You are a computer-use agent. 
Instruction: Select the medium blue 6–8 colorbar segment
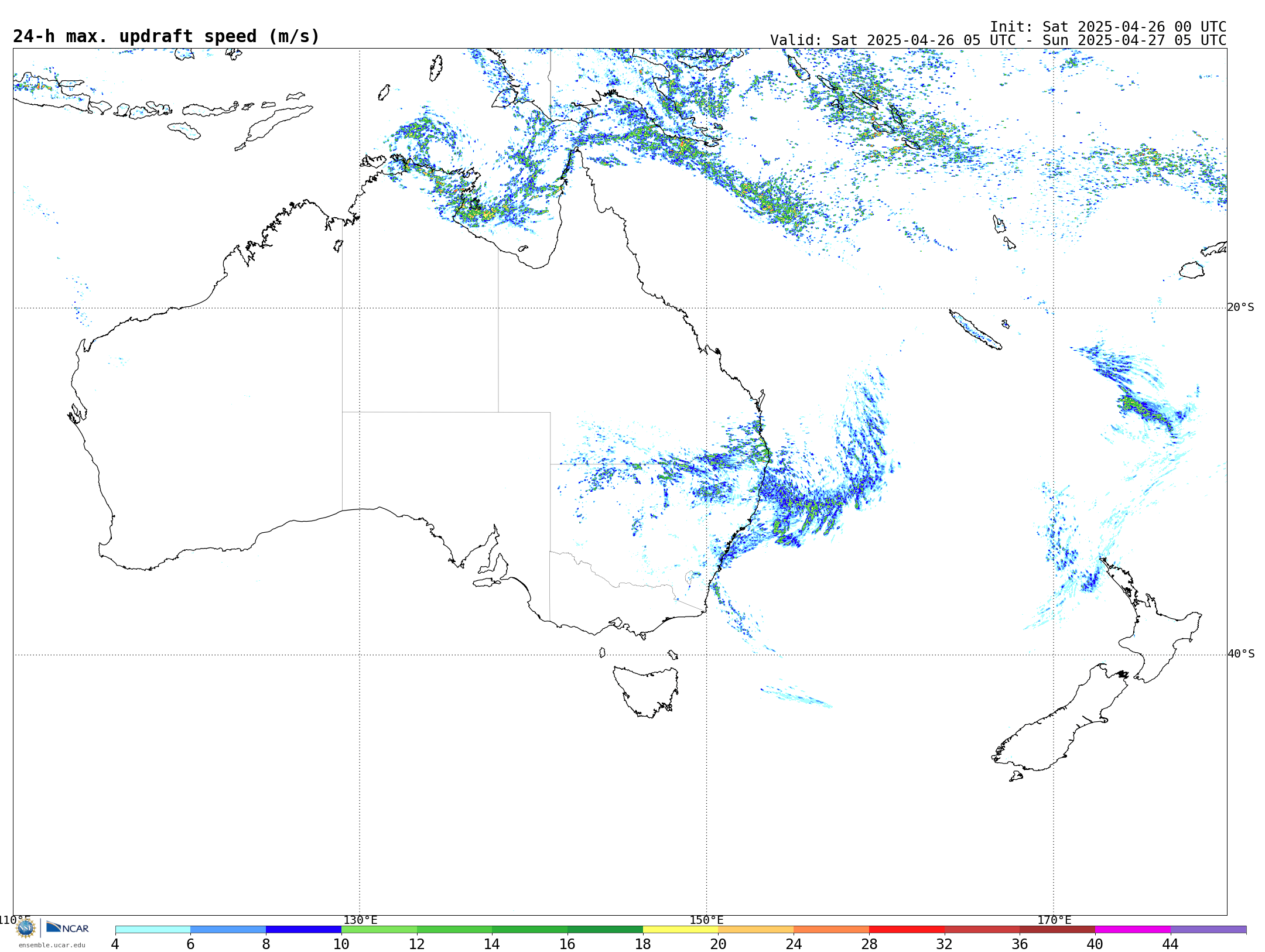coord(228,930)
